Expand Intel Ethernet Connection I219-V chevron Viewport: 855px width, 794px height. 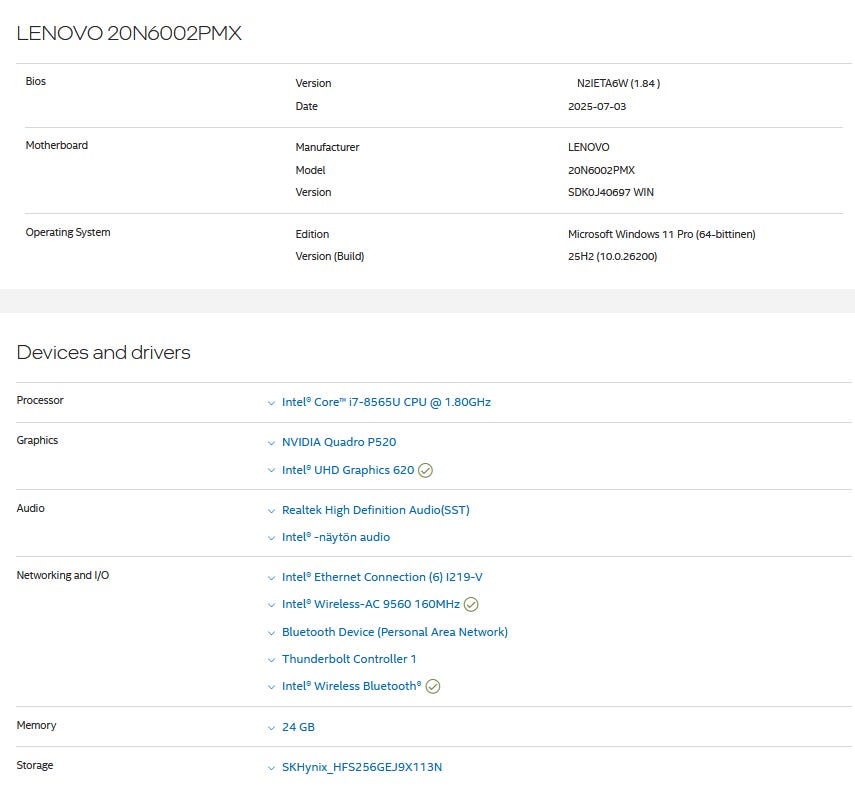click(x=271, y=577)
